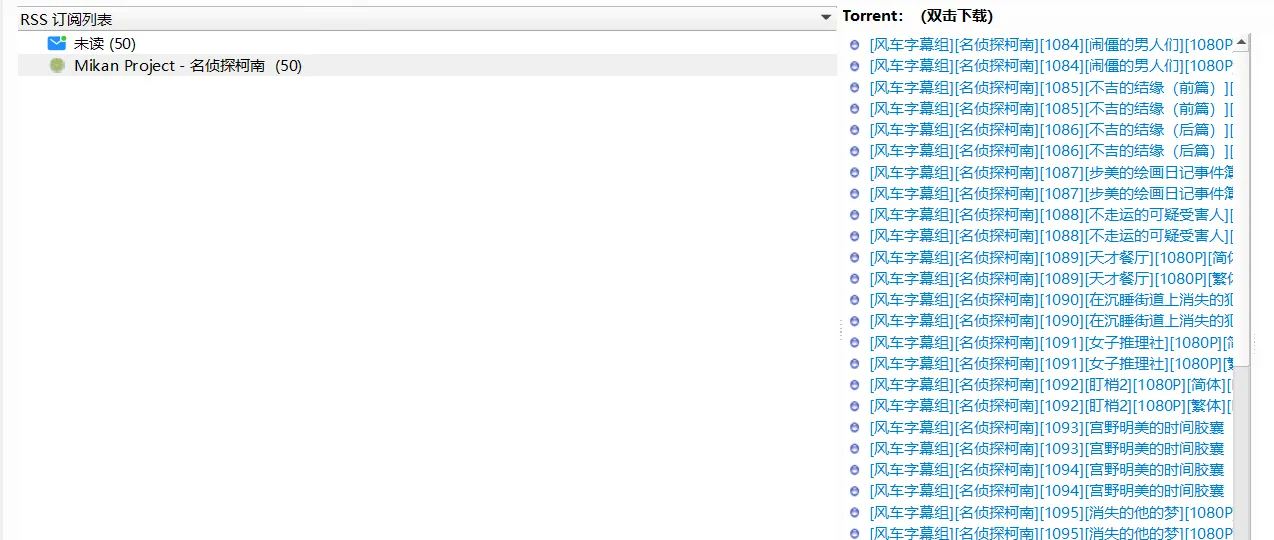1274x540 pixels.
Task: Click bullet icon of first episode 1084 torrent
Action: pos(854,44)
